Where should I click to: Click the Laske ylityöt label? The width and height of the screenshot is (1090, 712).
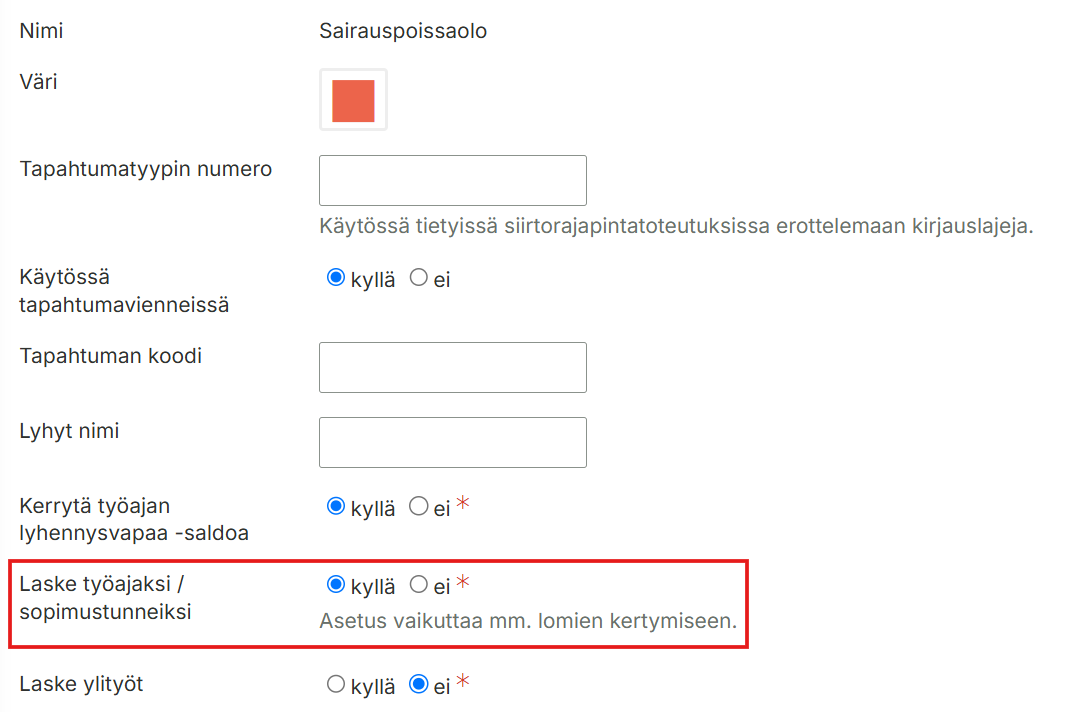tap(81, 684)
